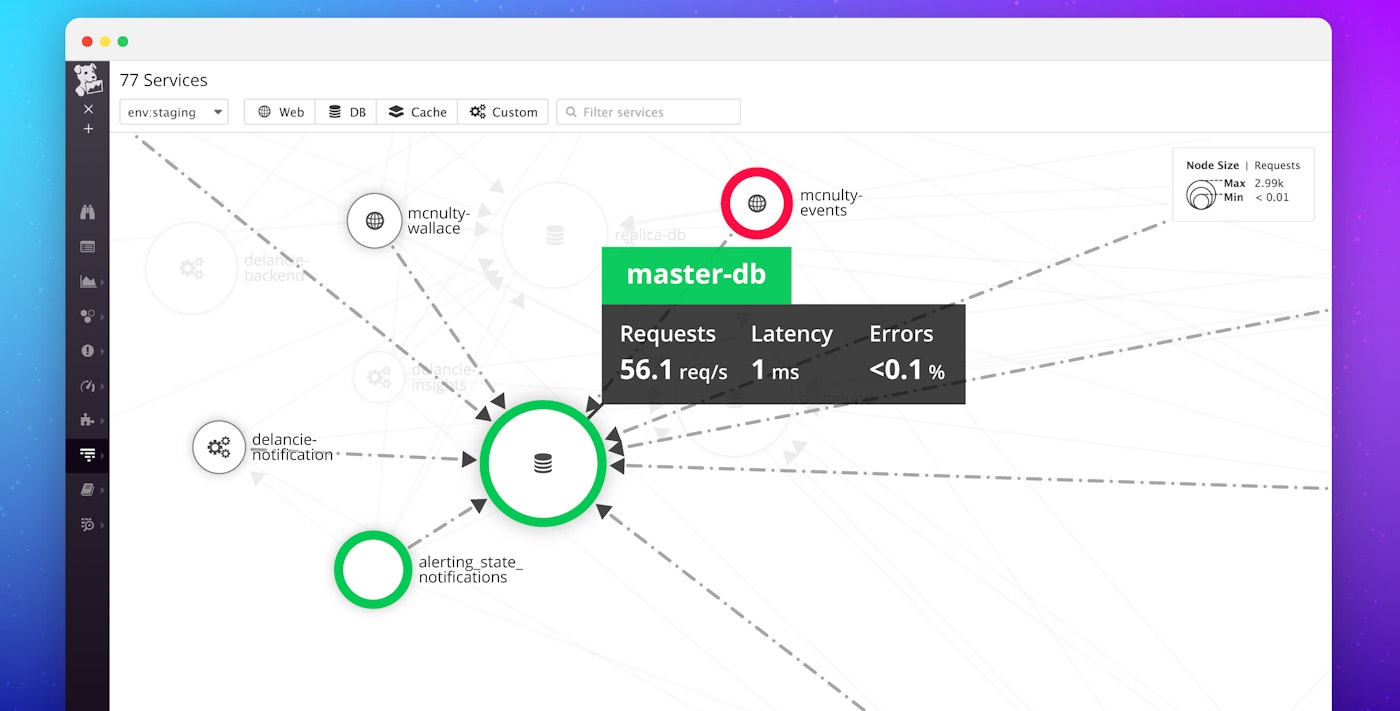Image resolution: width=1400 pixels, height=711 pixels.
Task: Expand the APM sidebar menu item
Action: click(88, 455)
